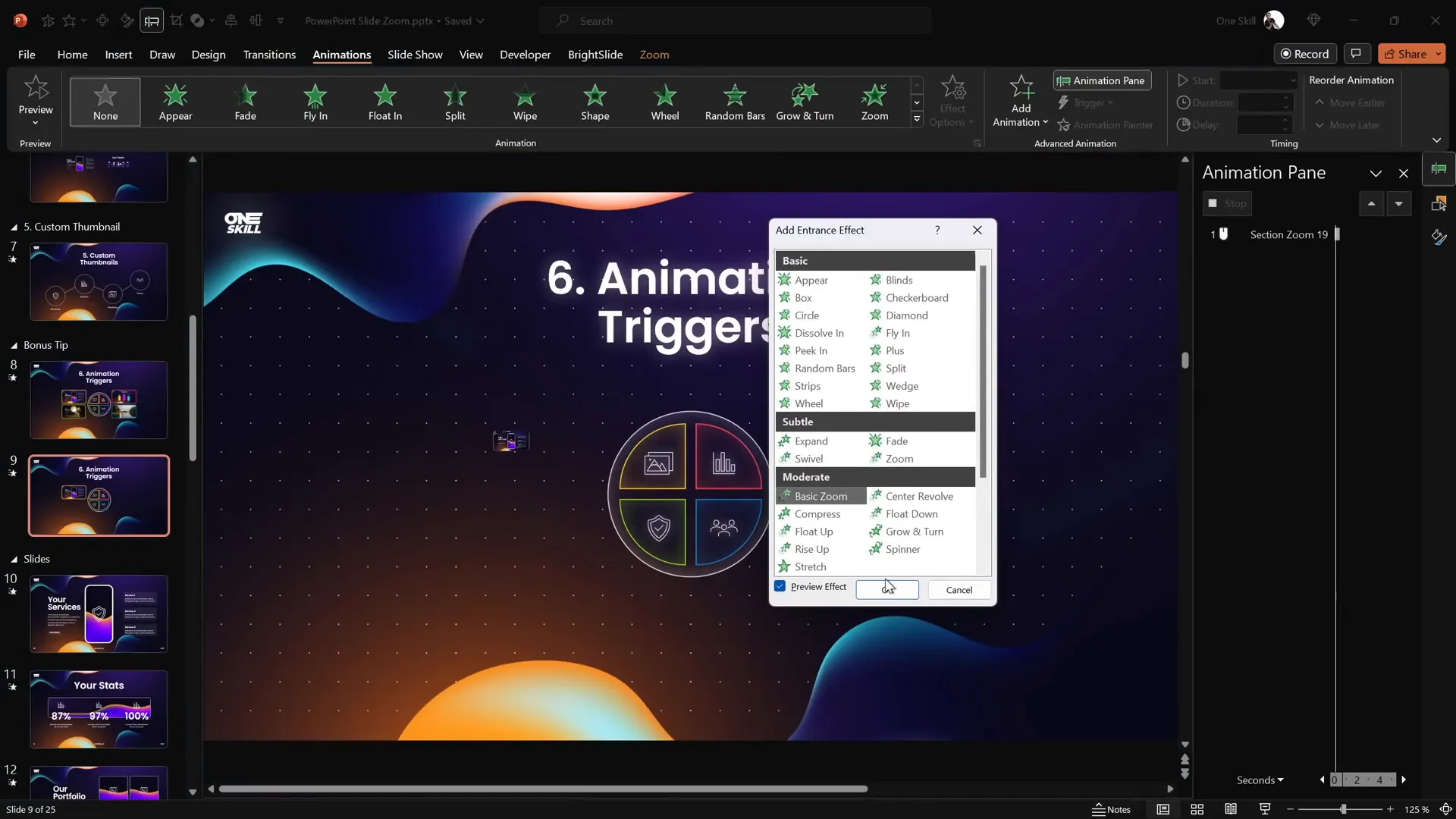Select slide 11 Your Stats thumbnail
The width and height of the screenshot is (1456, 819).
99,709
